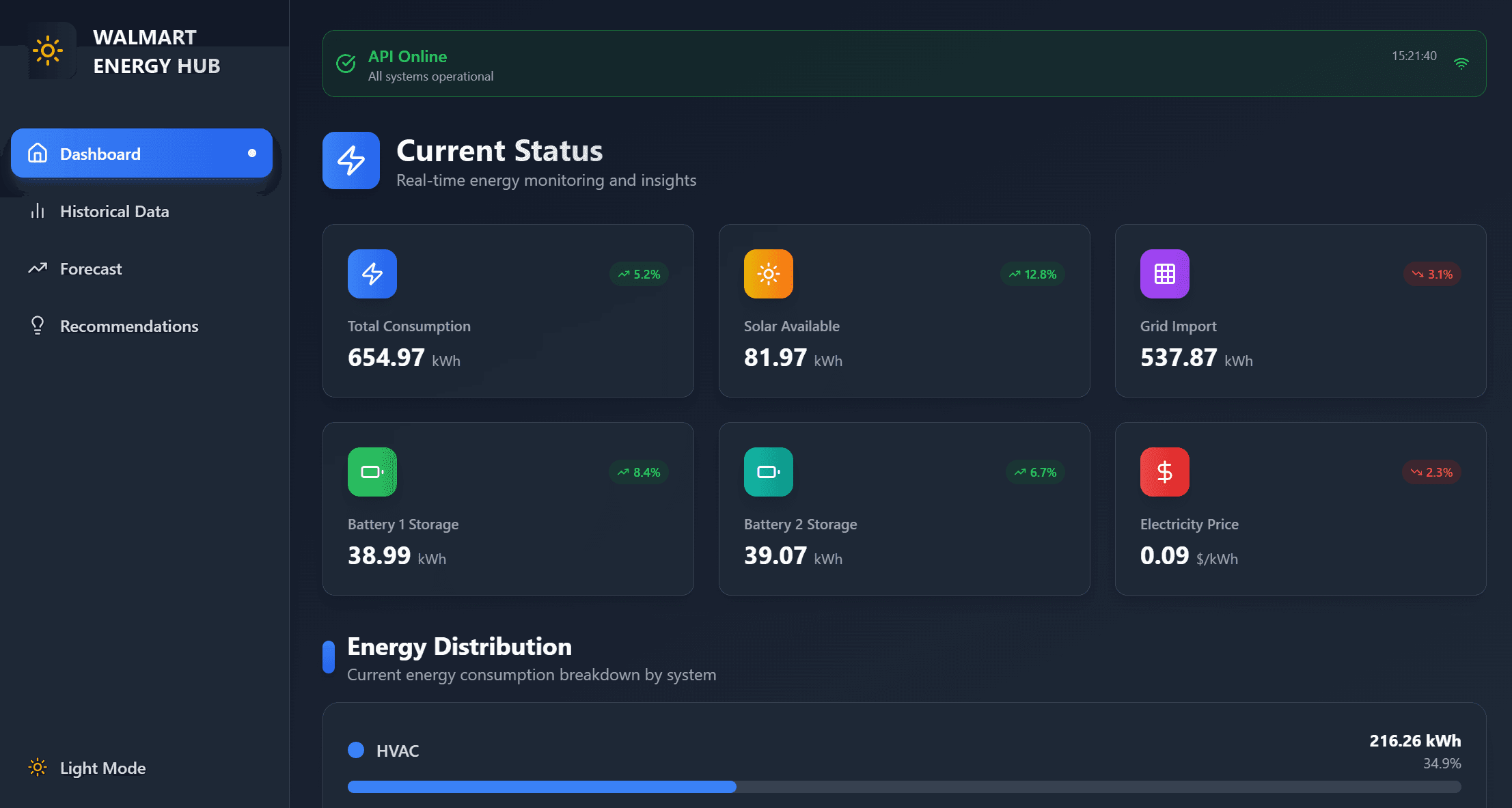Click the 39.07 kWh battery value

tap(793, 556)
